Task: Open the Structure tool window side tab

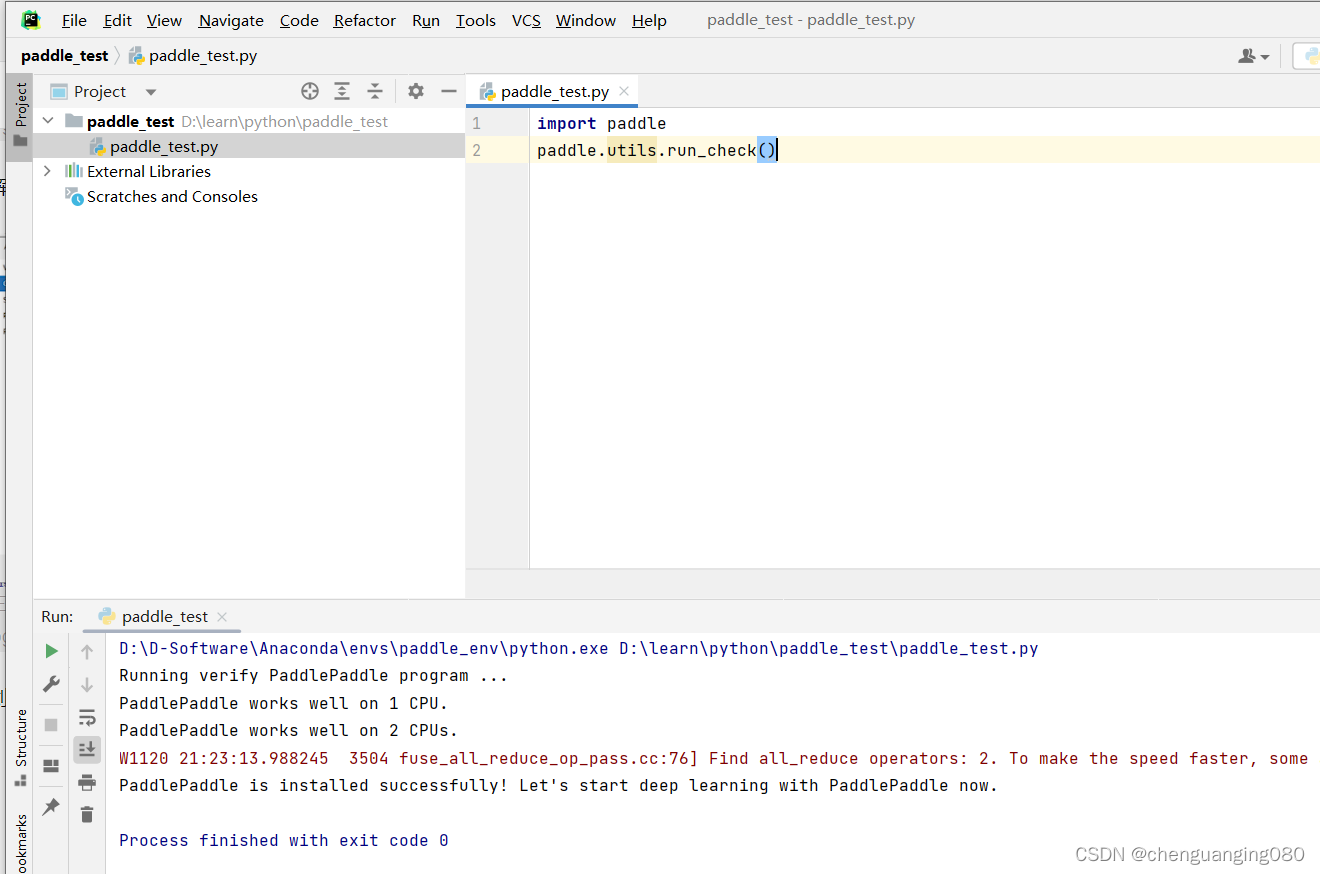Action: [20, 747]
